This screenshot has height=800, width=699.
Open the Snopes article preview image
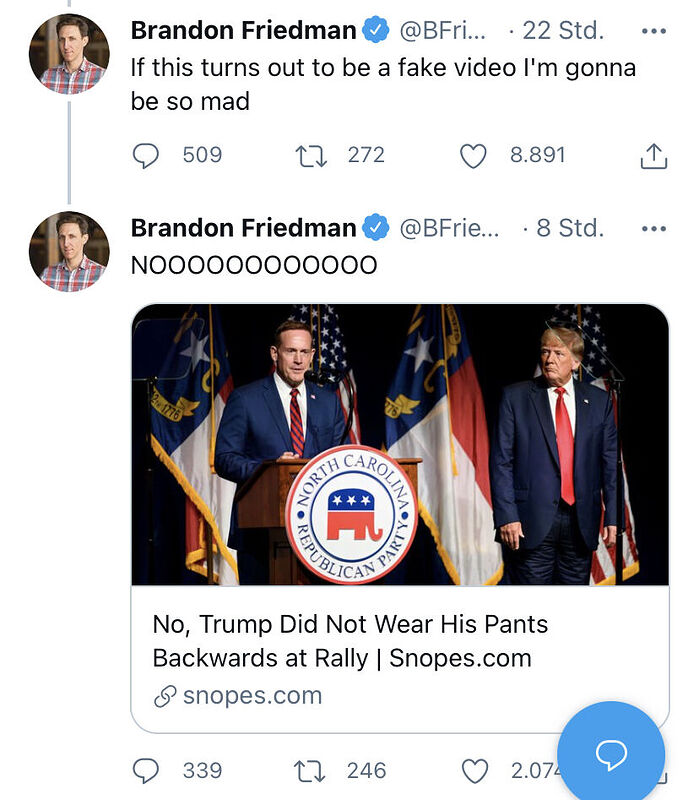click(400, 445)
